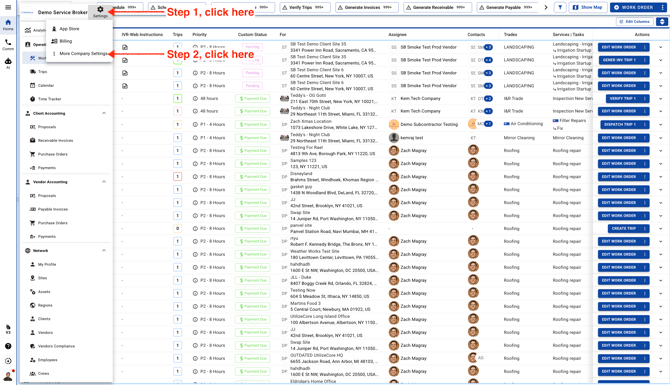Switch to Verify Trips tab
The width and height of the screenshot is (670, 385).
(x=305, y=7)
